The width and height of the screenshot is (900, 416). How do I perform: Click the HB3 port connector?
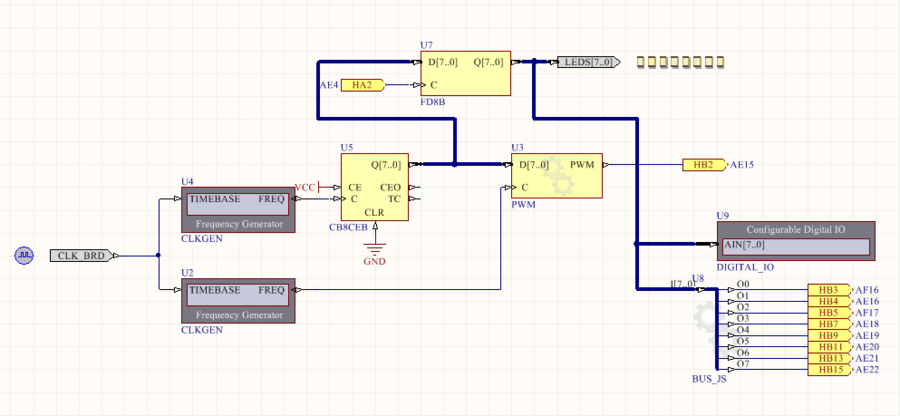(x=828, y=289)
